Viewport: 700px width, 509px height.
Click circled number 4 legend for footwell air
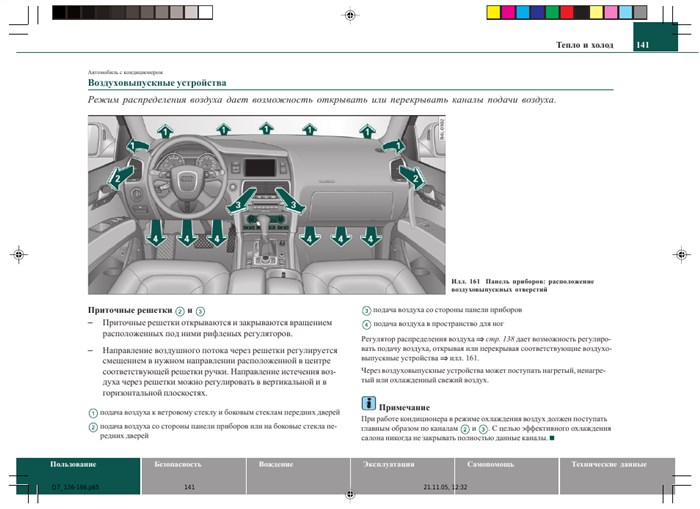pyautogui.click(x=366, y=325)
